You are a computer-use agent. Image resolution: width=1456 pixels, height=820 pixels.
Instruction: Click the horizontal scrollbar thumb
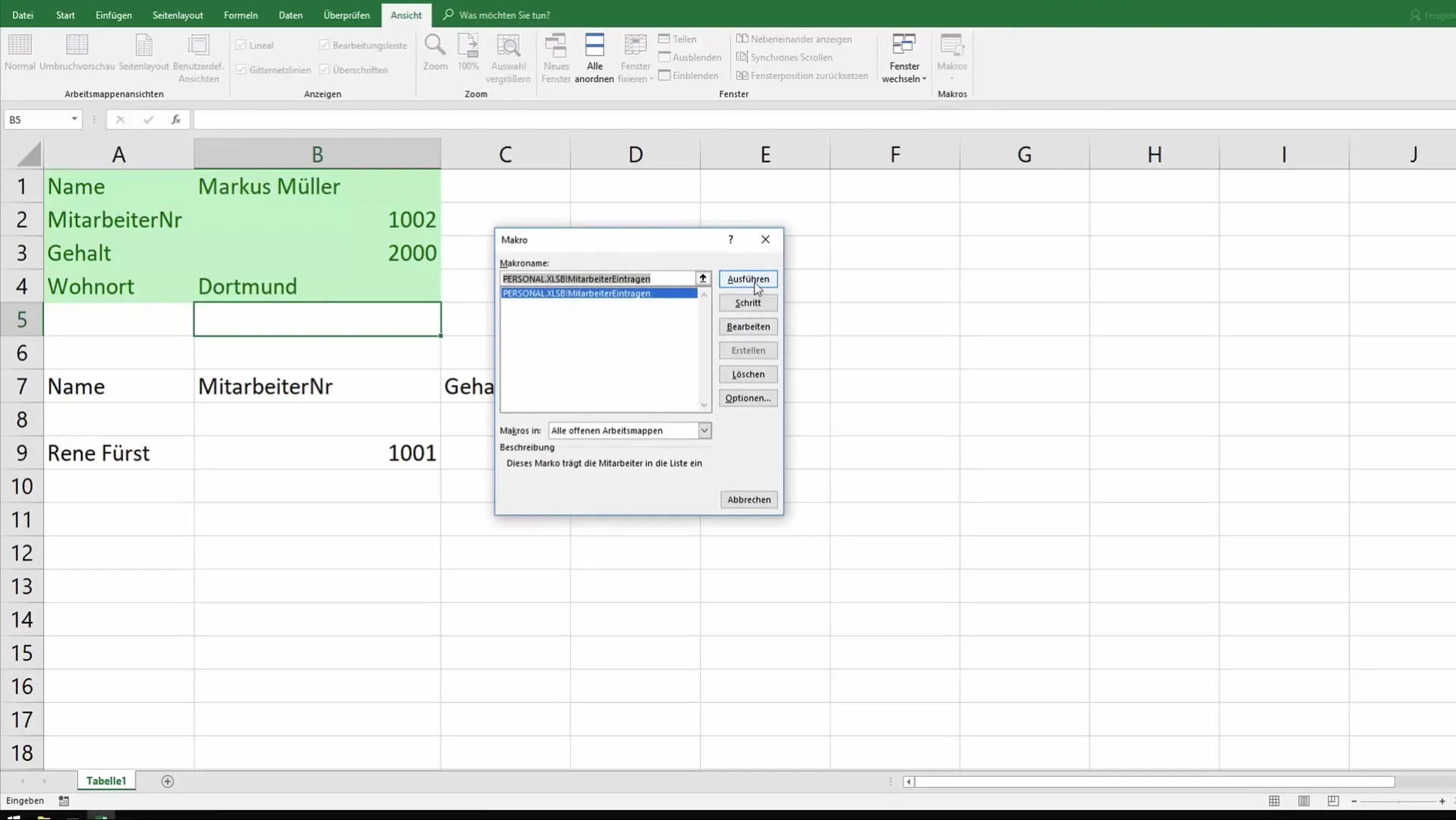pos(1154,781)
